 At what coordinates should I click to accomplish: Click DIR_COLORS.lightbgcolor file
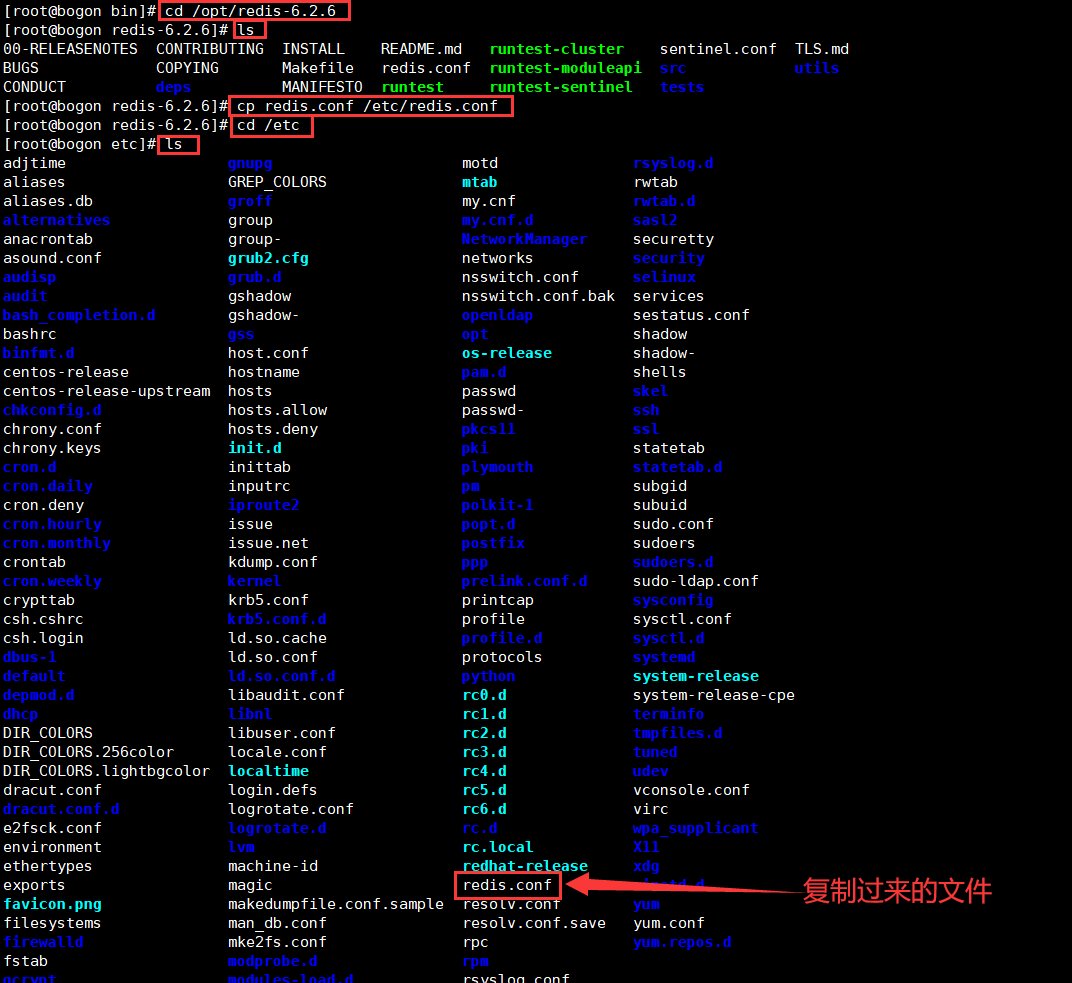(106, 771)
